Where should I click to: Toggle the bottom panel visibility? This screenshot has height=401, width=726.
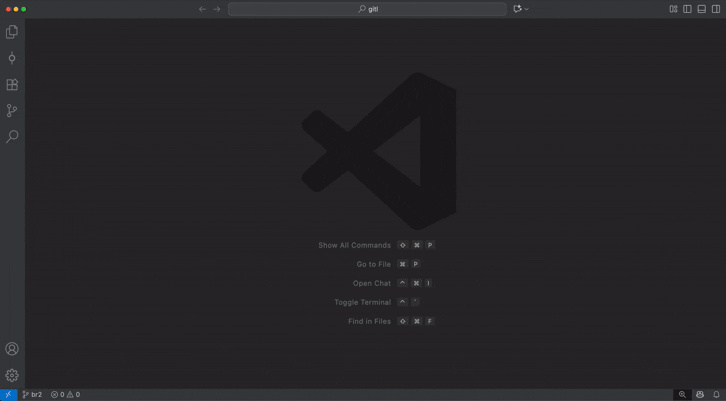coord(701,9)
